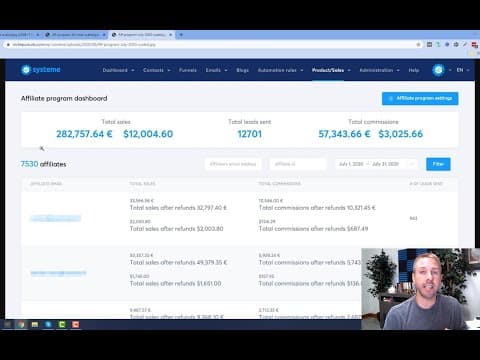The image size is (480, 360).
Task: Click the Total Sales column header
Action: (x=142, y=184)
